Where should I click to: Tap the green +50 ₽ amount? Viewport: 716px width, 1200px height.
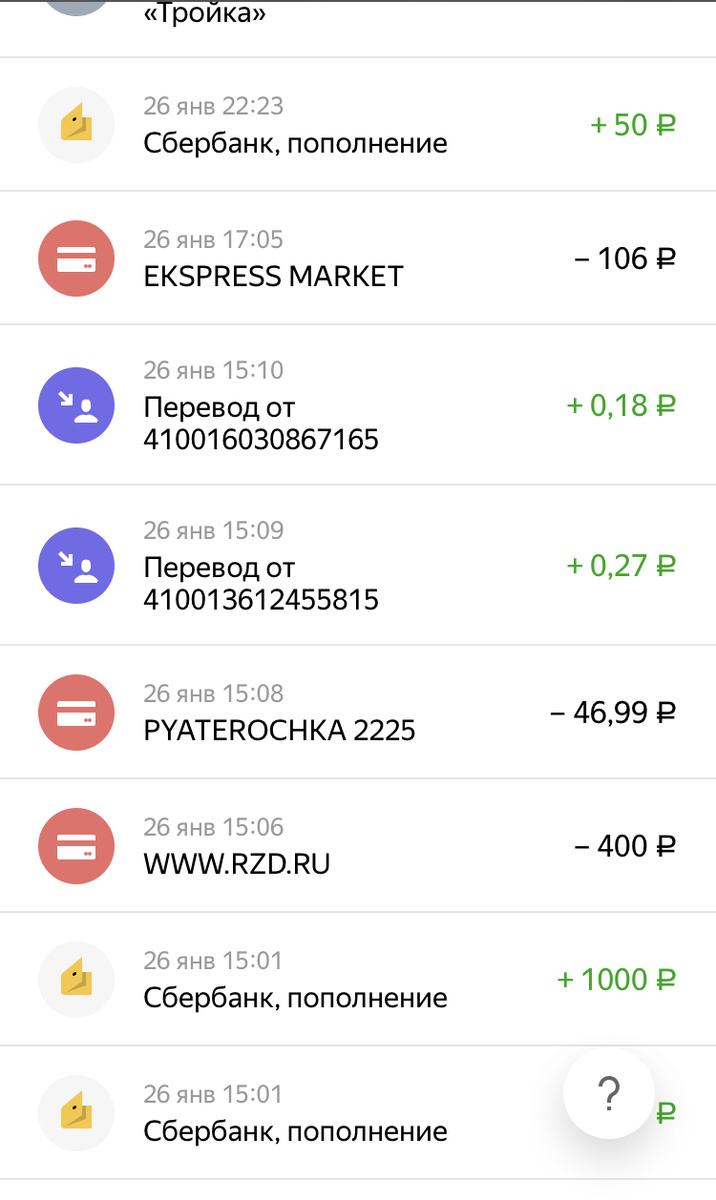coord(632,124)
